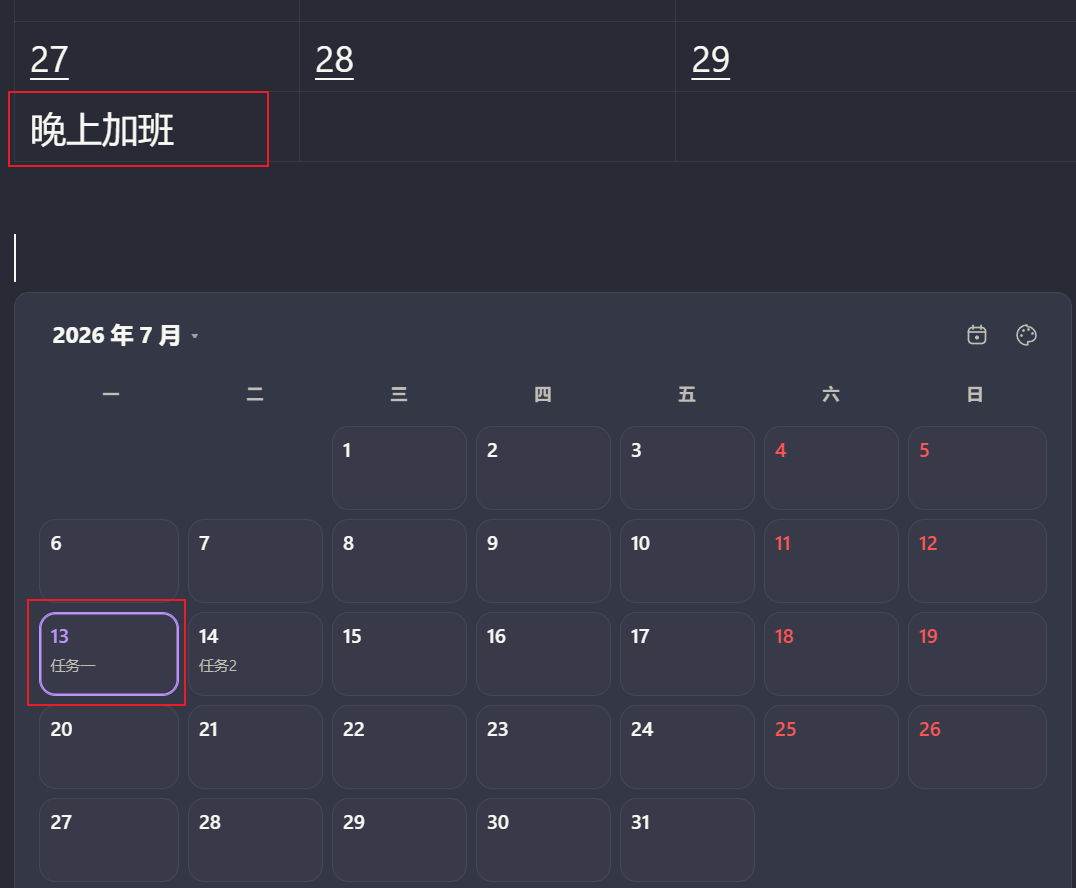Choose Sunday July 5 cell
This screenshot has height=888, width=1076.
[x=977, y=468]
